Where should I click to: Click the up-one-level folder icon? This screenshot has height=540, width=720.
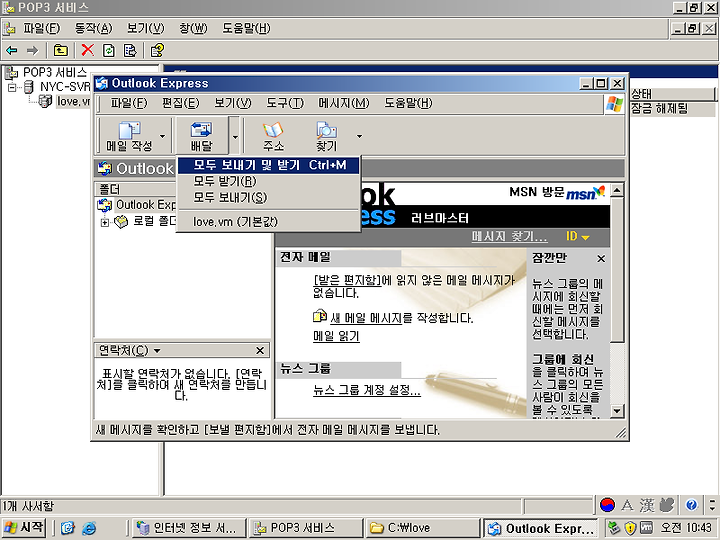click(60, 50)
